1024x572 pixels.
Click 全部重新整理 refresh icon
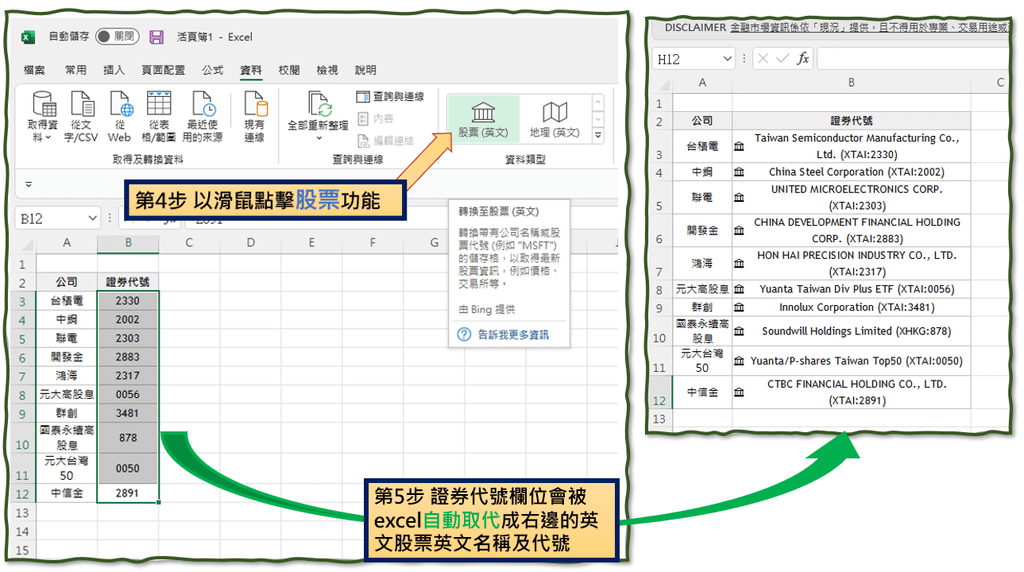click(318, 117)
